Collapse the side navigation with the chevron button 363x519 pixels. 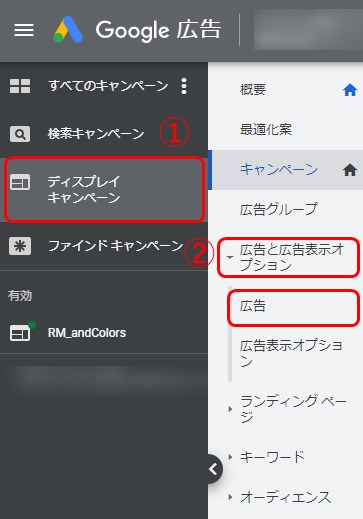(x=214, y=469)
